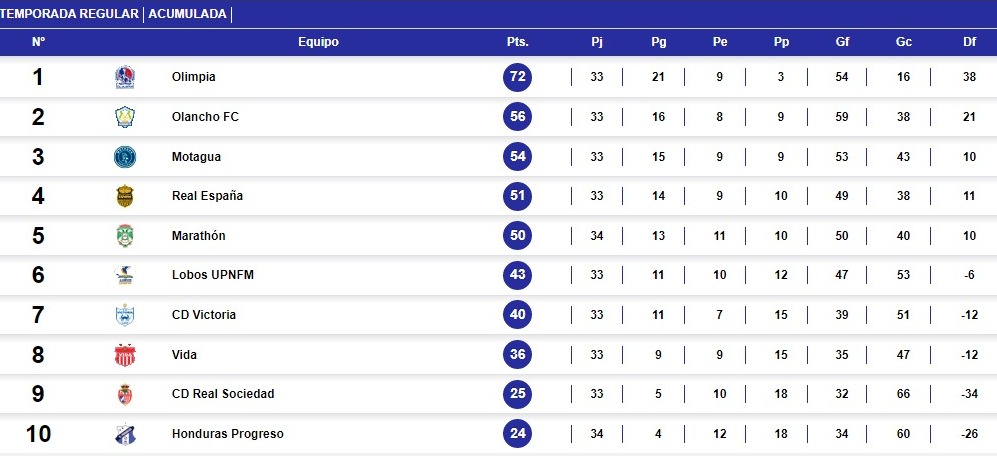
Task: Click the Real España crest icon
Action: pos(124,196)
